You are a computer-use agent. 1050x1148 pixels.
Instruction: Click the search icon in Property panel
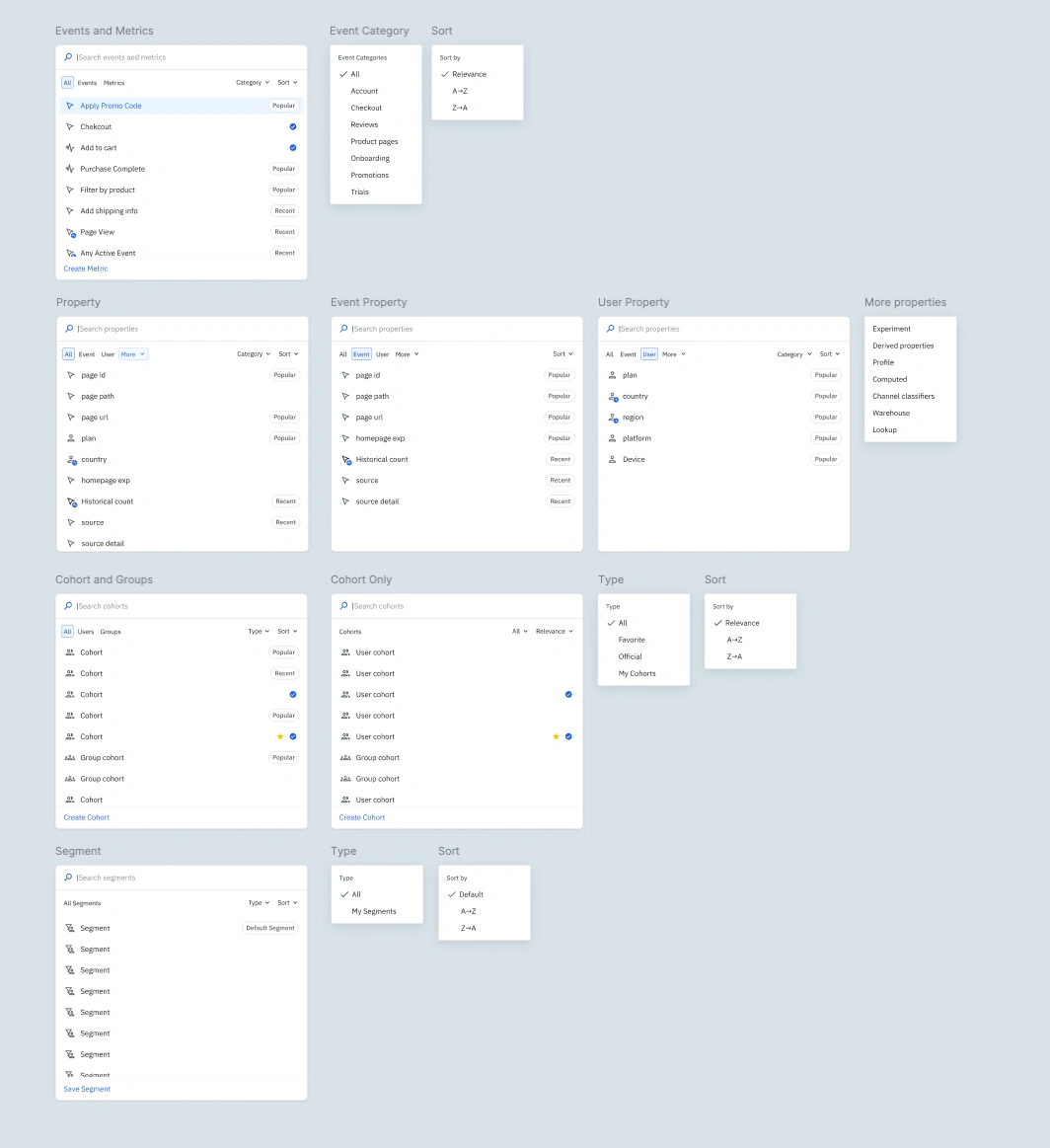point(69,329)
